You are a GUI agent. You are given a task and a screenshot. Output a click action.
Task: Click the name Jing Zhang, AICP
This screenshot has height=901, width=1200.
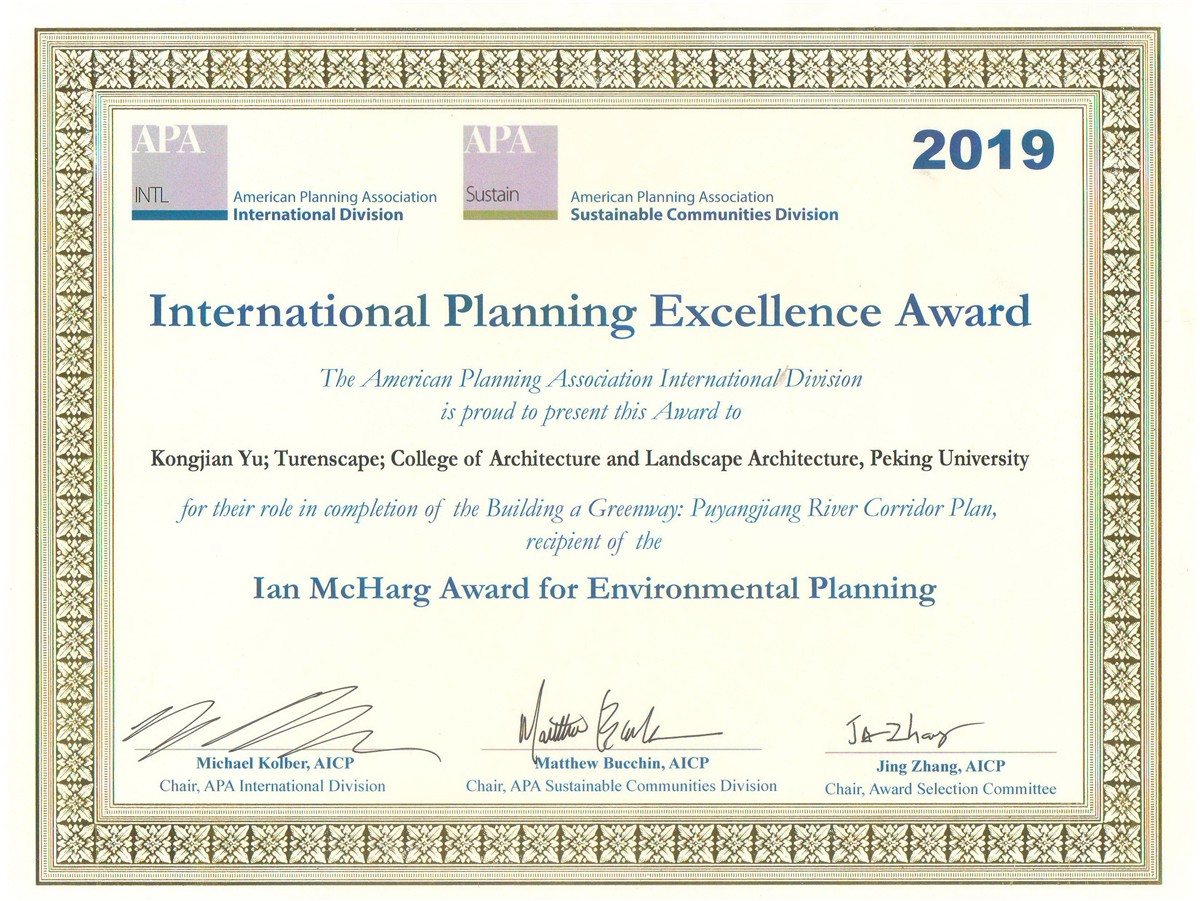(x=940, y=766)
